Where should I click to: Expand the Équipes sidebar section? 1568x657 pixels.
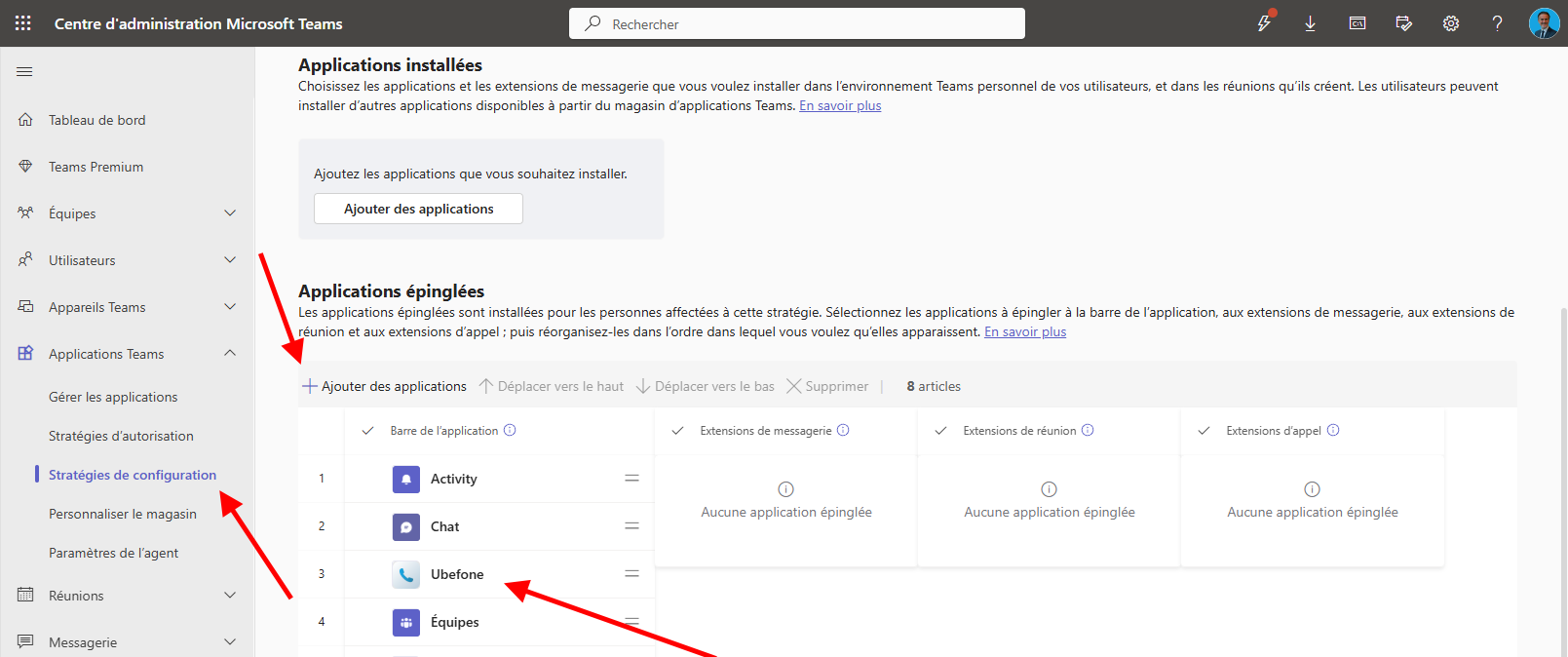(230, 213)
